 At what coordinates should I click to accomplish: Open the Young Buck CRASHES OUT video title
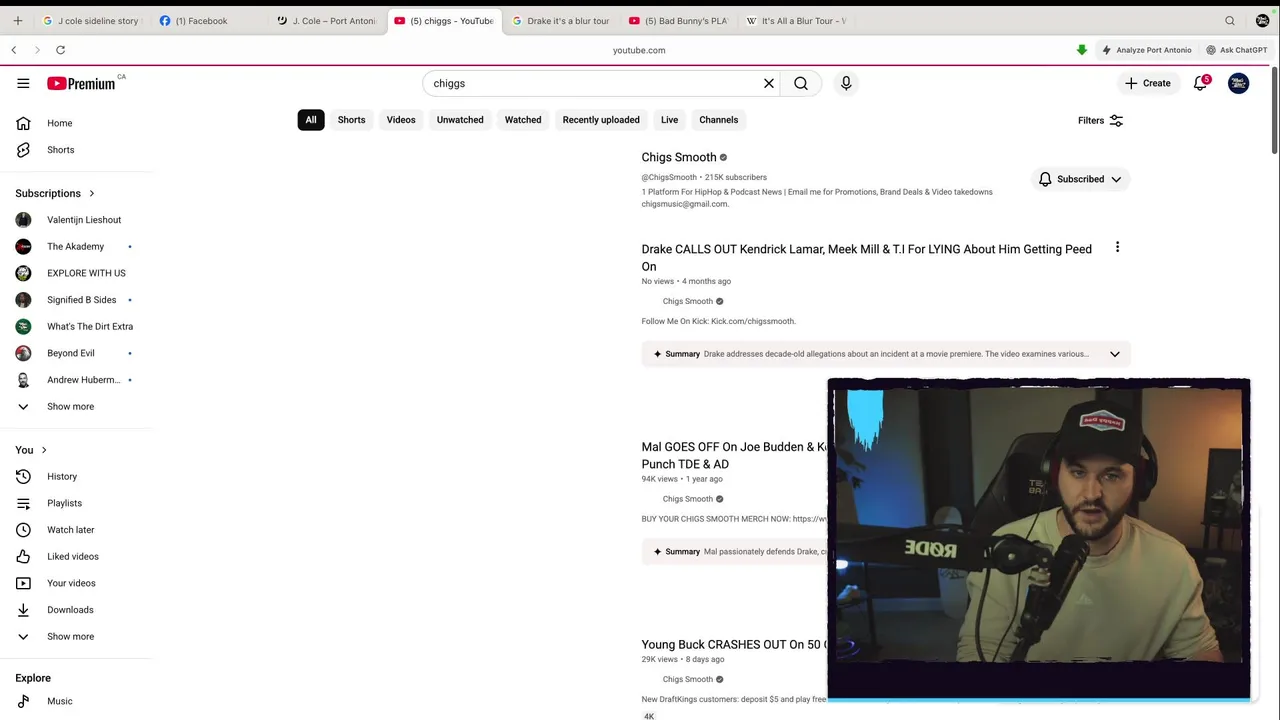pyautogui.click(x=734, y=645)
